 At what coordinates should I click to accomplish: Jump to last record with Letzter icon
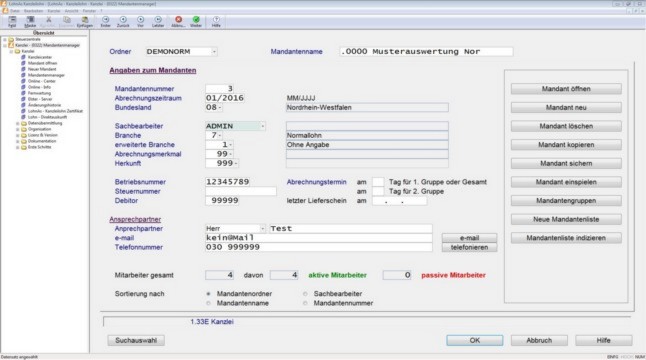(x=158, y=20)
